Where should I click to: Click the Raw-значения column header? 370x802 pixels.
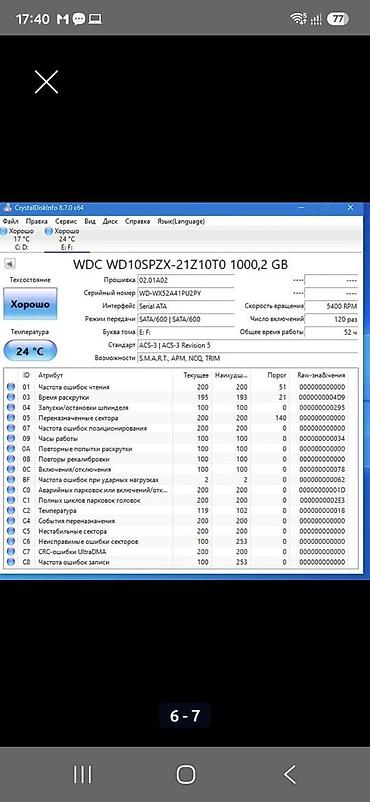pyautogui.click(x=321, y=375)
